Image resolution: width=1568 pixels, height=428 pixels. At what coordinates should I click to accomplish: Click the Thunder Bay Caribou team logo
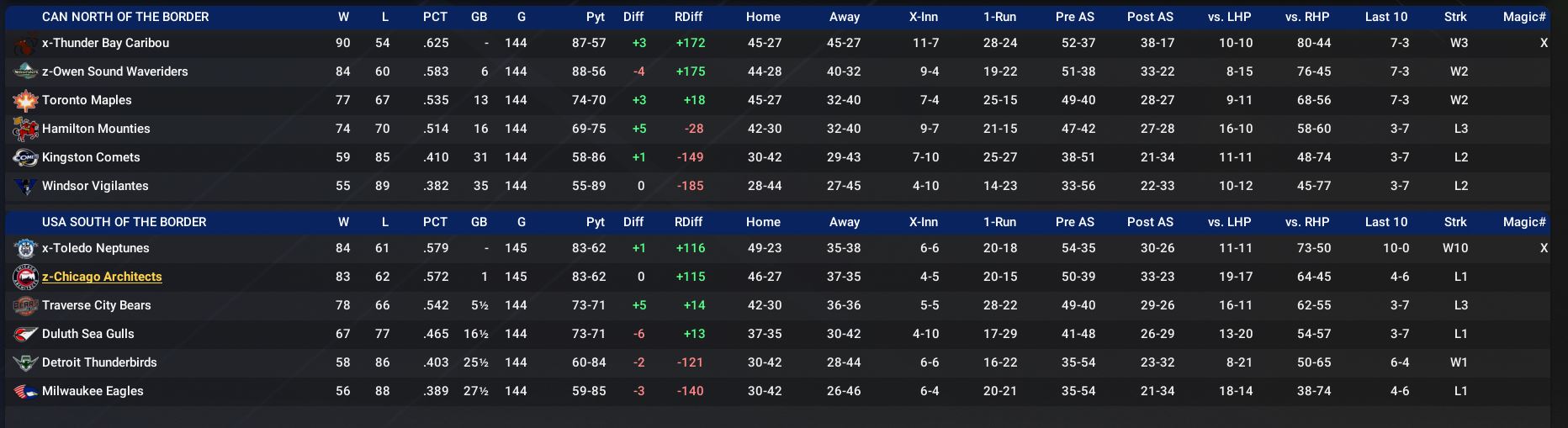[x=25, y=45]
